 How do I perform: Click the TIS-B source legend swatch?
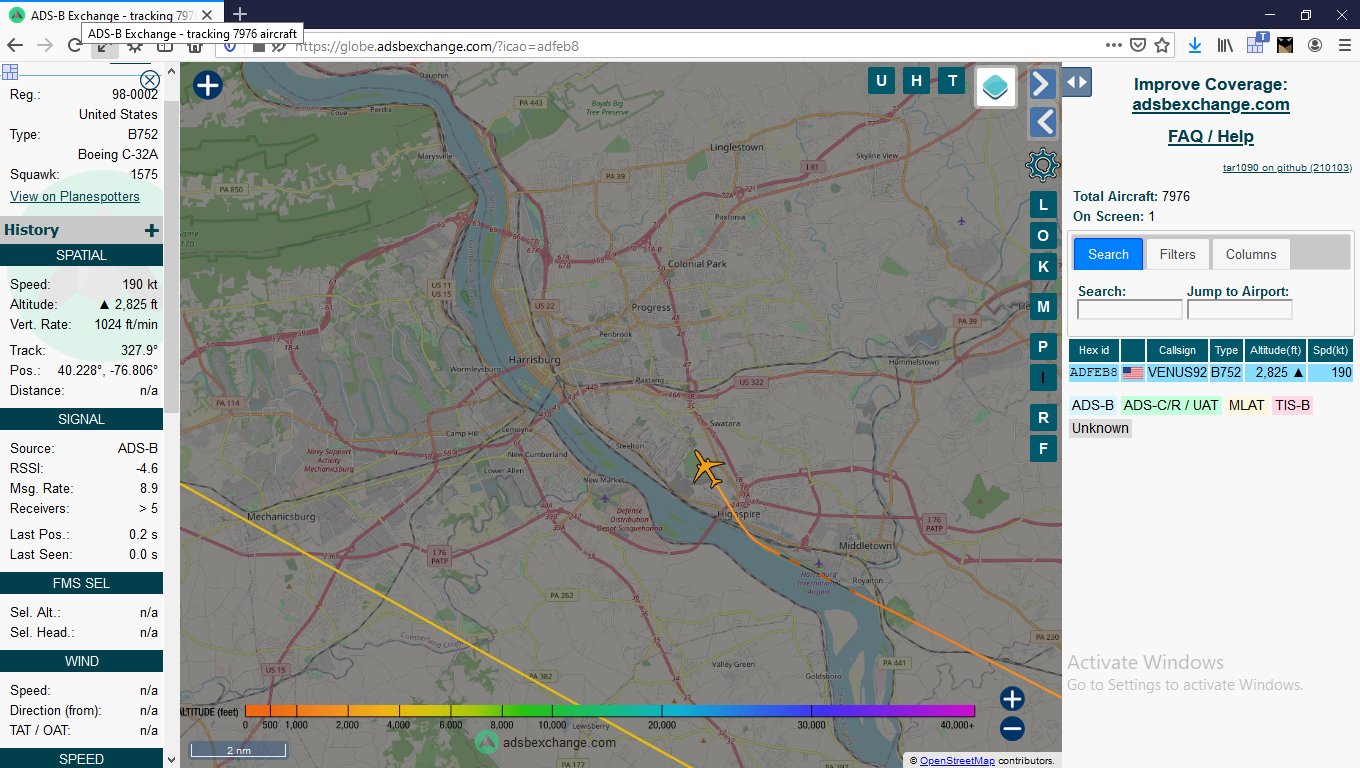coord(1292,405)
